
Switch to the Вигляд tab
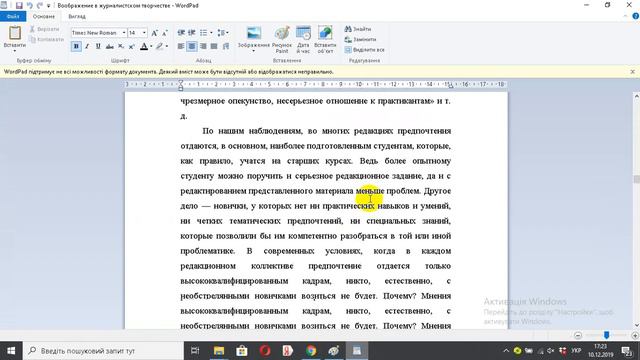[x=77, y=16]
